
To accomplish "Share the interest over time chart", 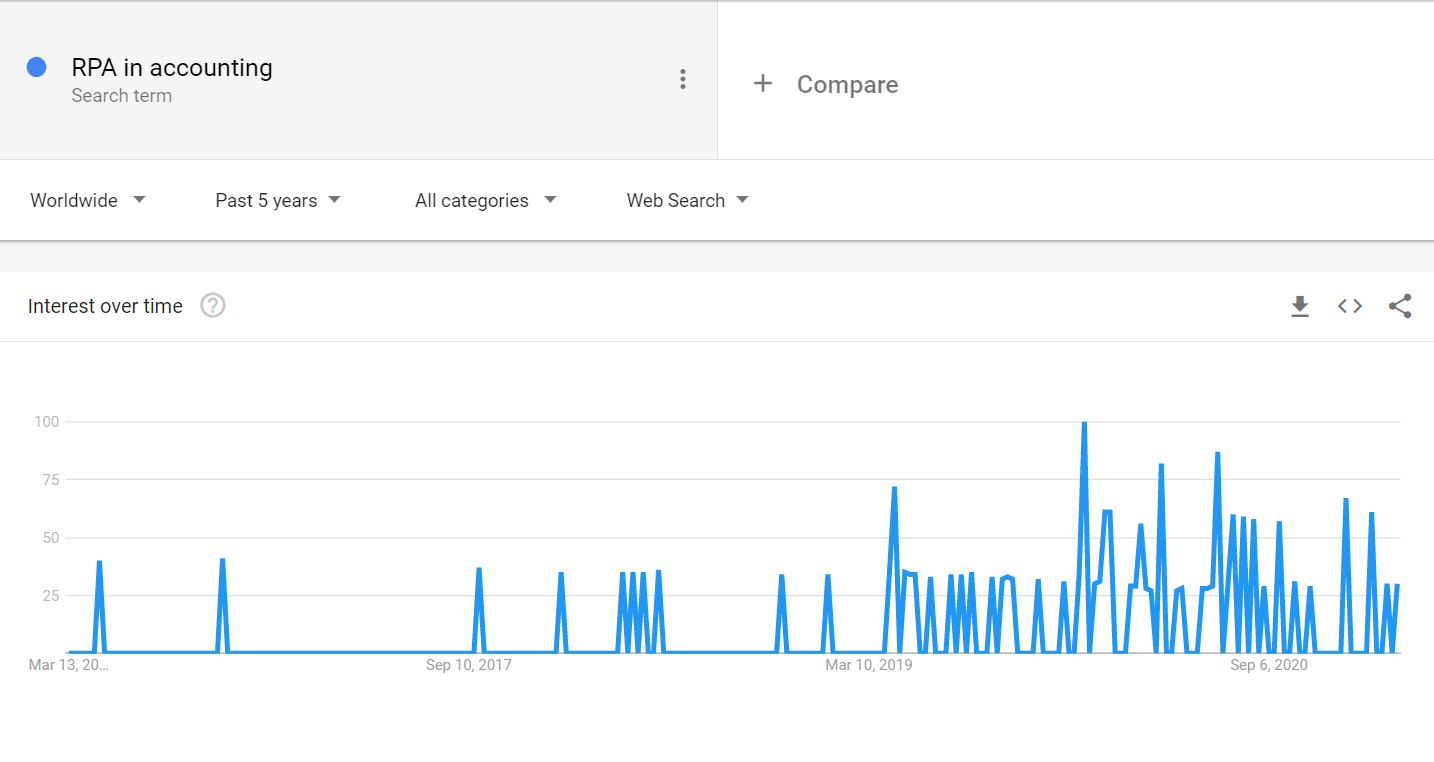I will (x=1400, y=306).
